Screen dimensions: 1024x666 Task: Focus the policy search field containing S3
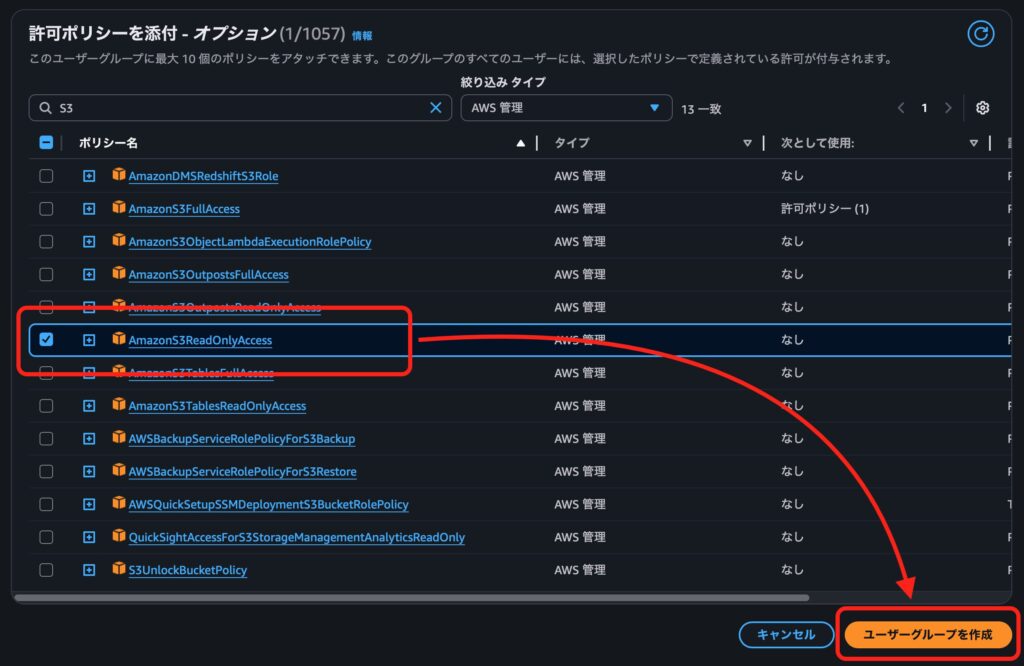click(240, 108)
